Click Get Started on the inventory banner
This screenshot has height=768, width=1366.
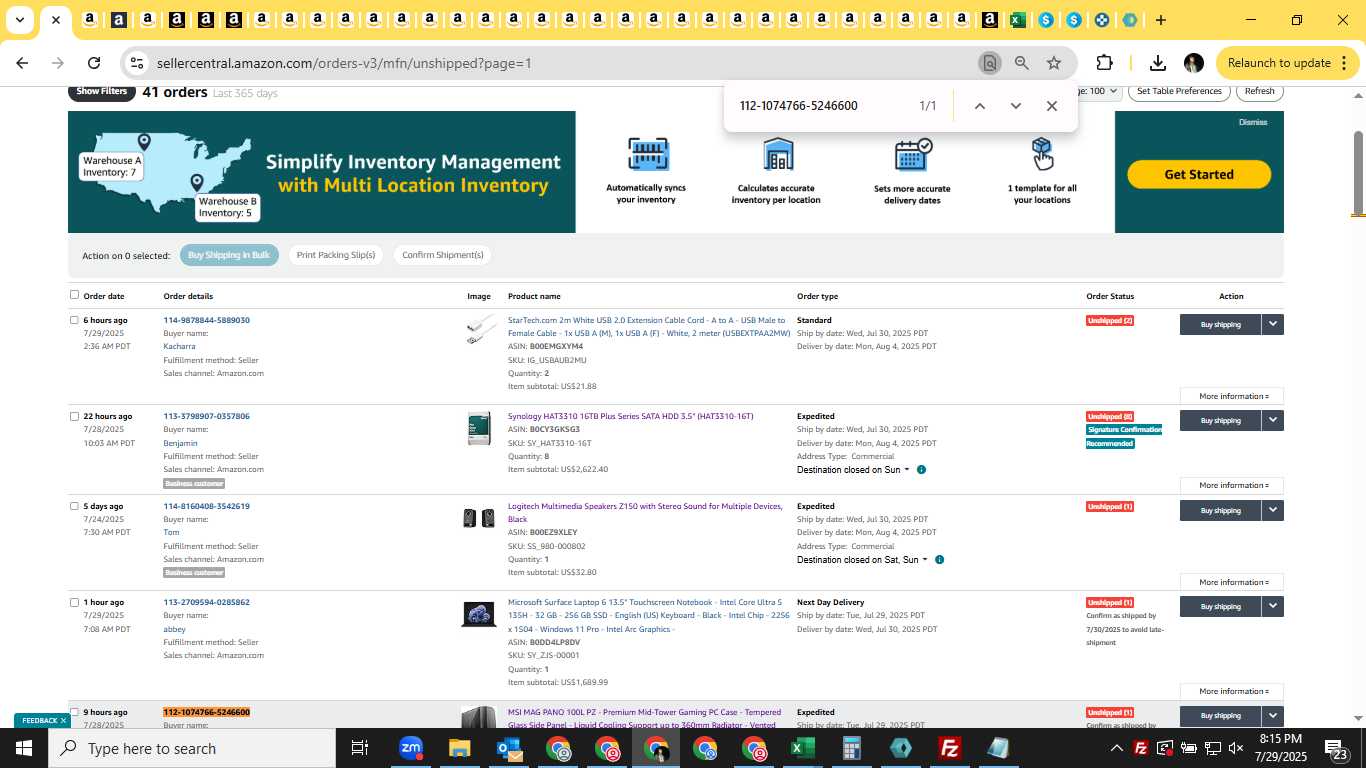click(x=1199, y=174)
